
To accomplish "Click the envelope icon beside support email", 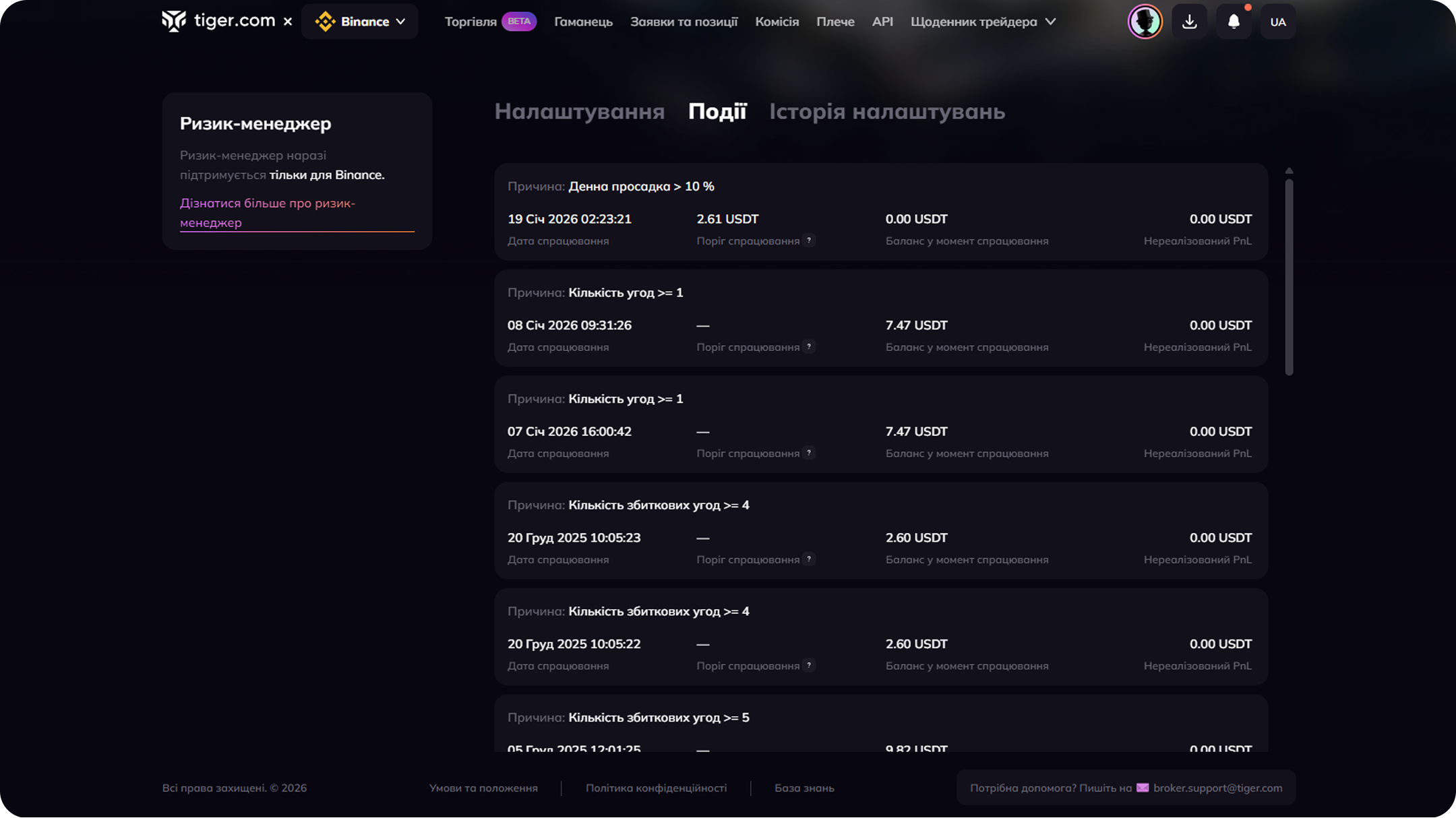I will coord(1143,788).
